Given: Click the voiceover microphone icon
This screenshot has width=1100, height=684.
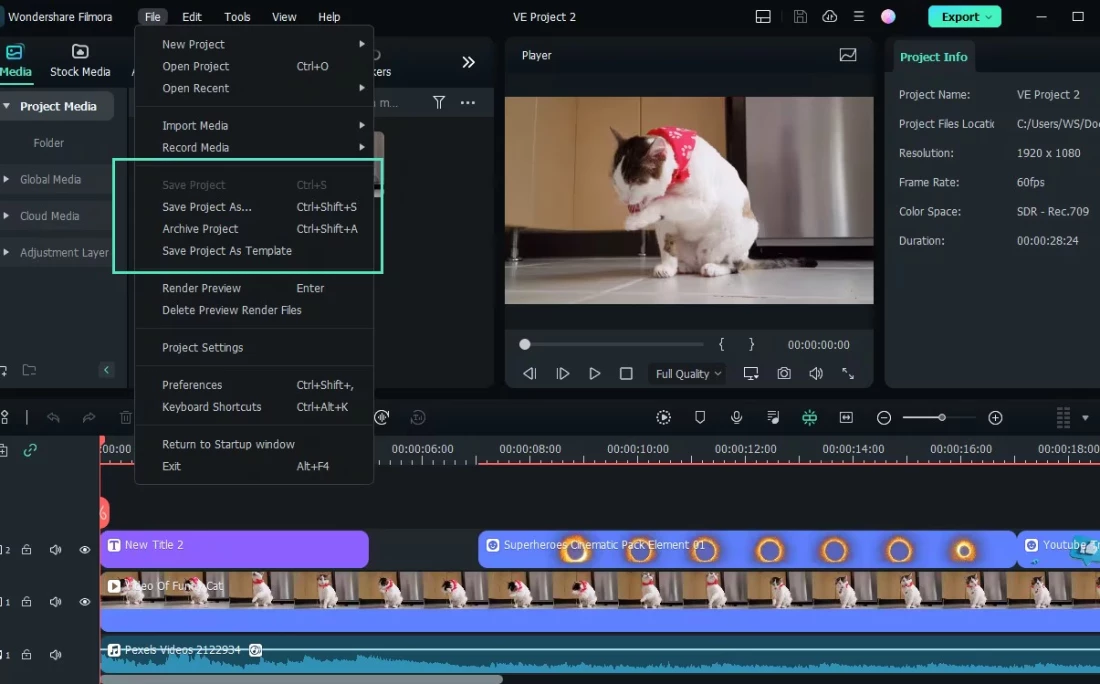Looking at the screenshot, I should click(736, 417).
